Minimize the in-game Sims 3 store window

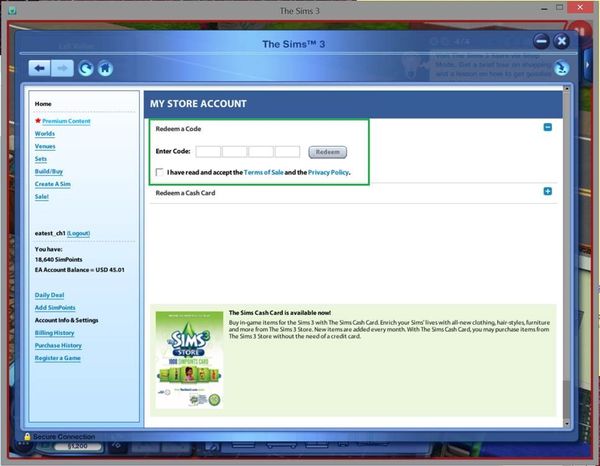(x=541, y=41)
